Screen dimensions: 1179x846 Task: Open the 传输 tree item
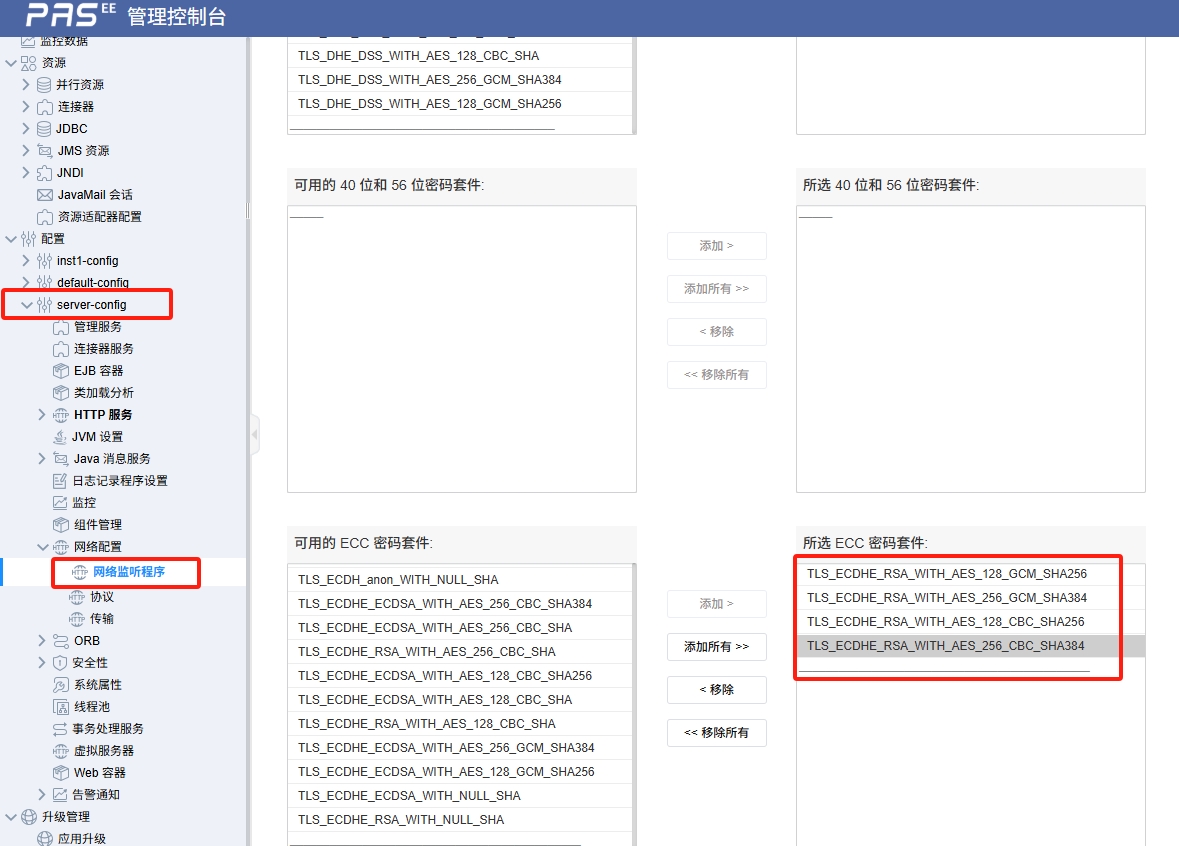click(x=101, y=619)
